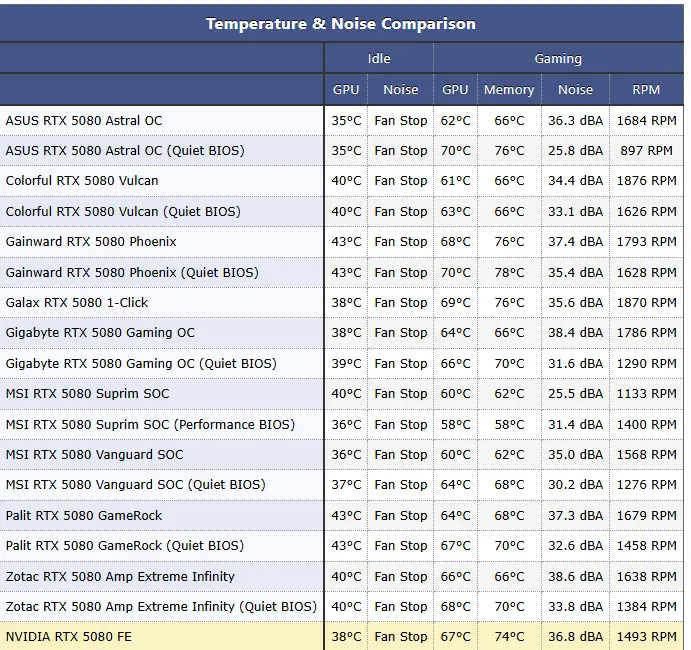Select the MSI RTX 5080 Vanguard SOC row name

tap(94, 454)
